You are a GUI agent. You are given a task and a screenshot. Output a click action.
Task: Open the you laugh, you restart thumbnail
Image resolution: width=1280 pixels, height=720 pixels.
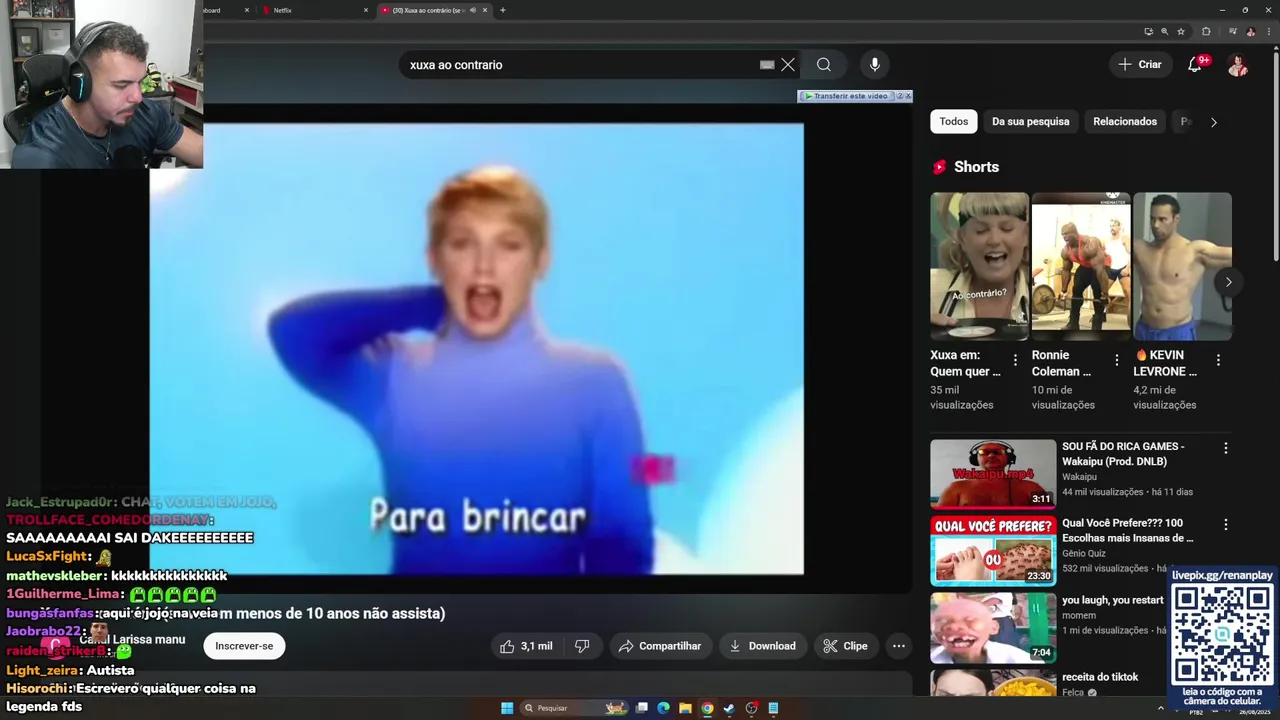tap(993, 627)
